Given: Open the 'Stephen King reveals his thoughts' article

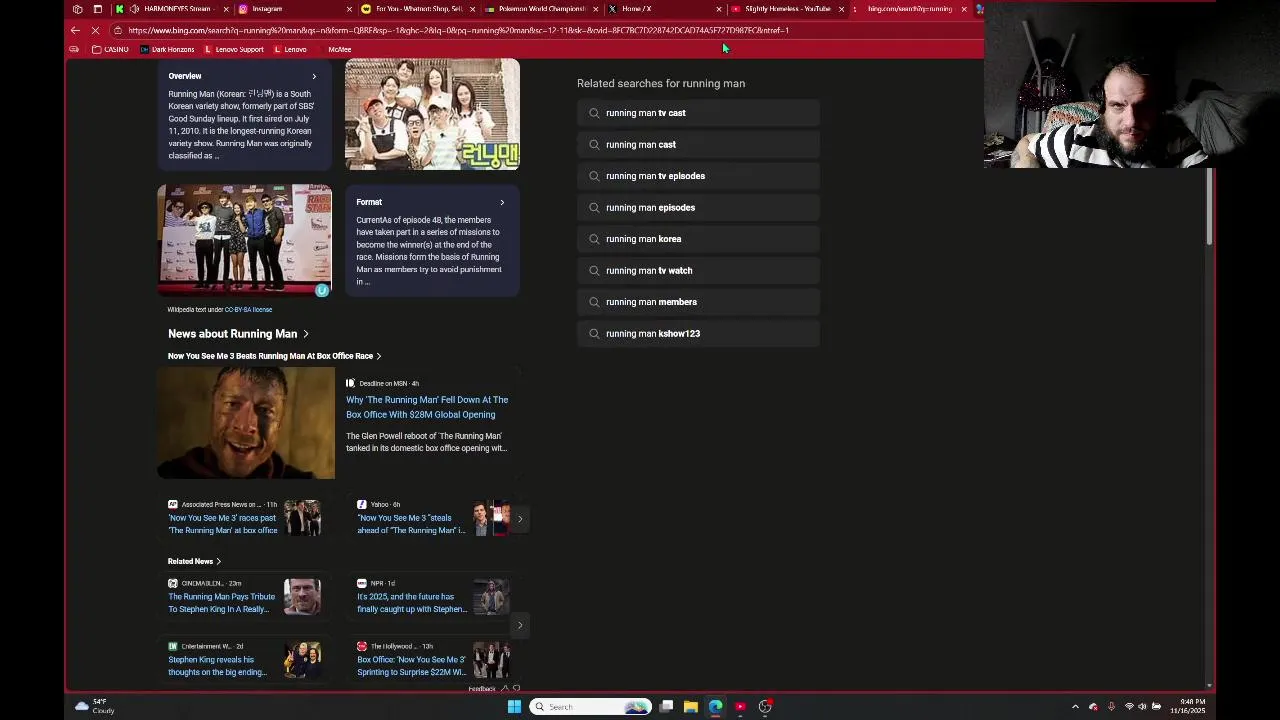Looking at the screenshot, I should click(217, 666).
